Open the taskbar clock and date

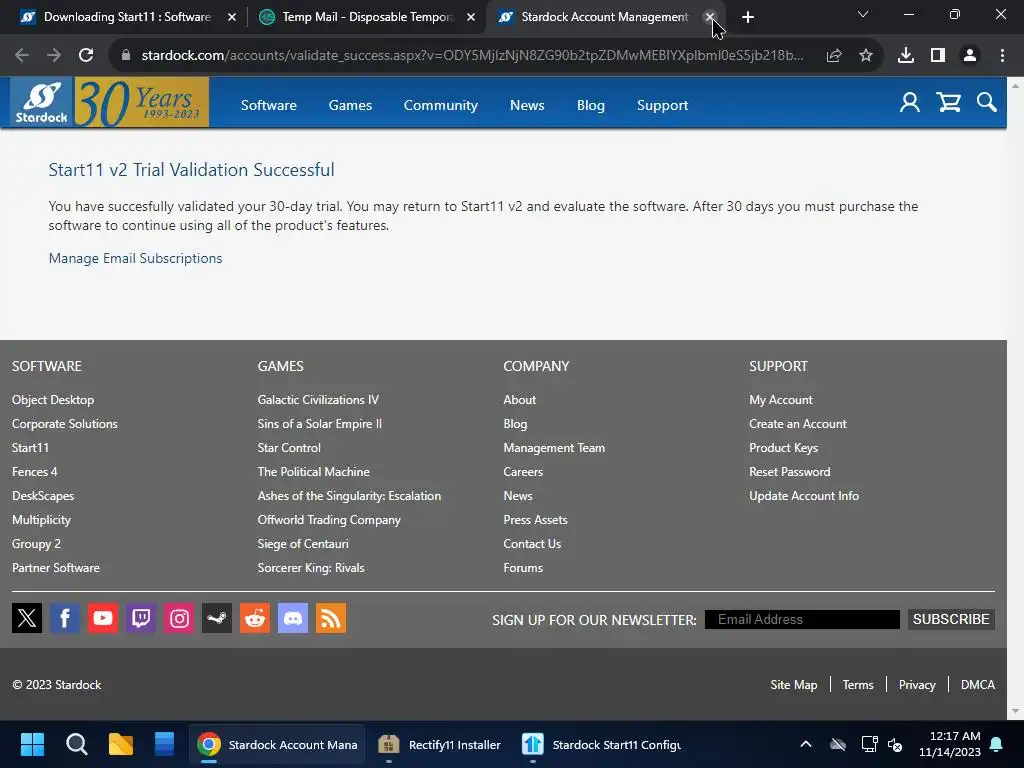coord(950,744)
